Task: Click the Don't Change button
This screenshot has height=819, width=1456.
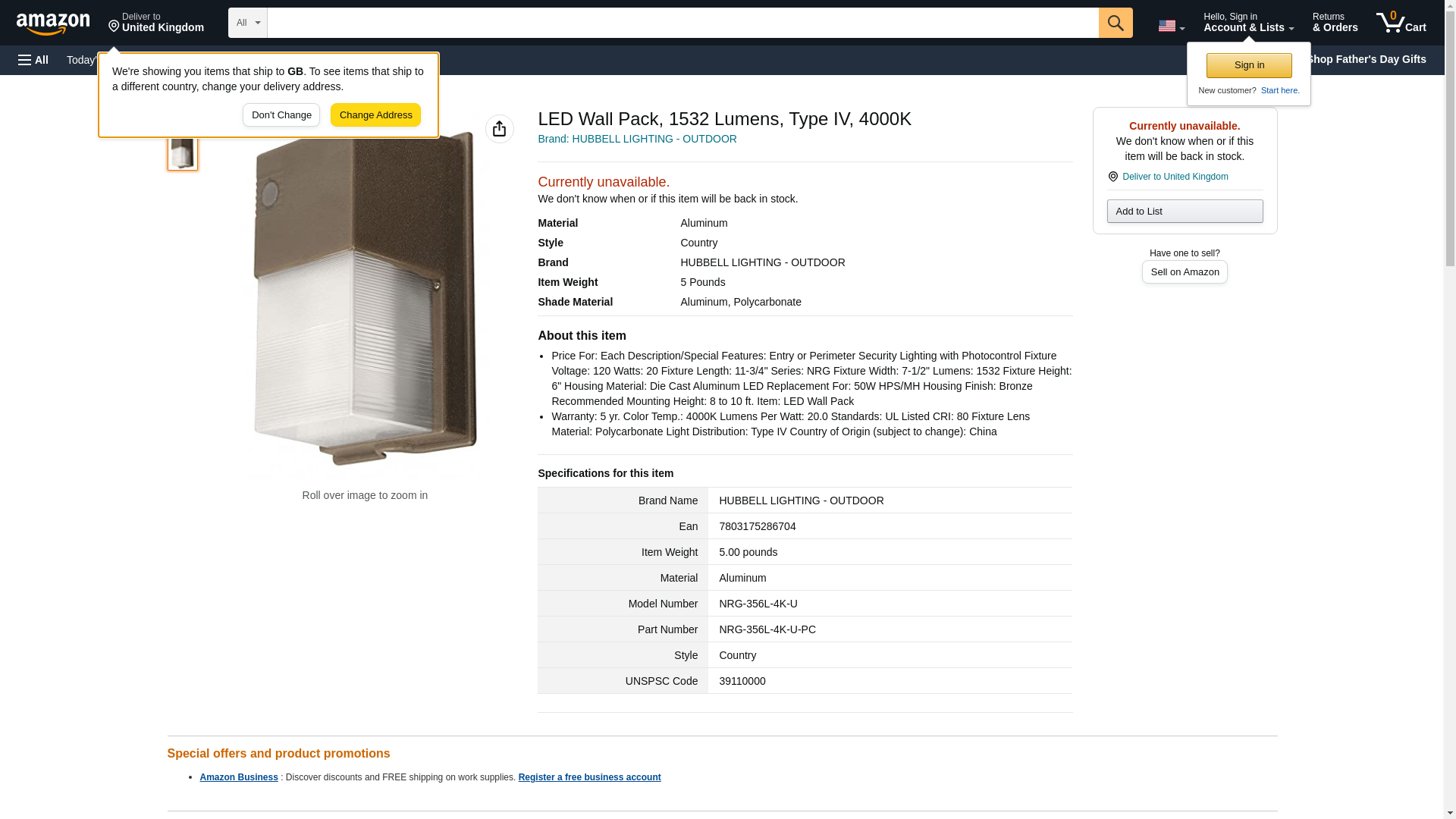Action: point(281,115)
